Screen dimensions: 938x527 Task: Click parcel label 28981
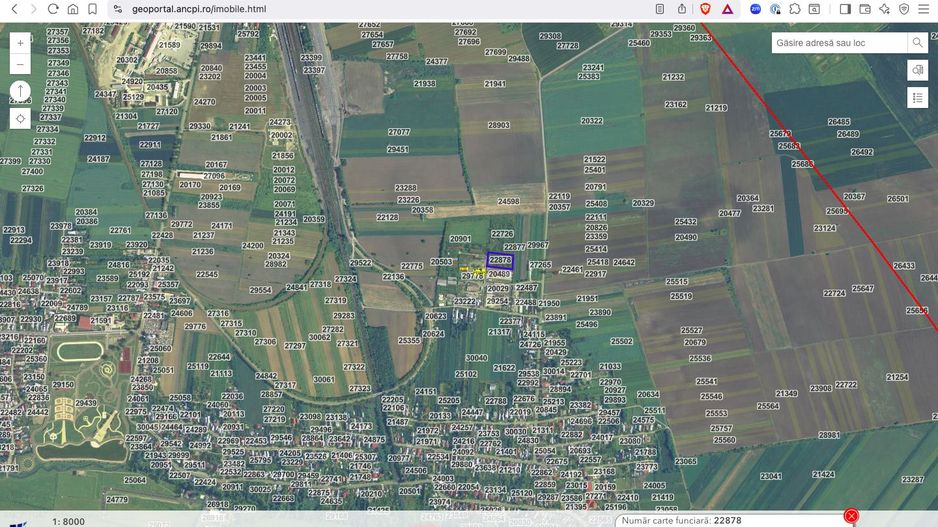coord(829,435)
